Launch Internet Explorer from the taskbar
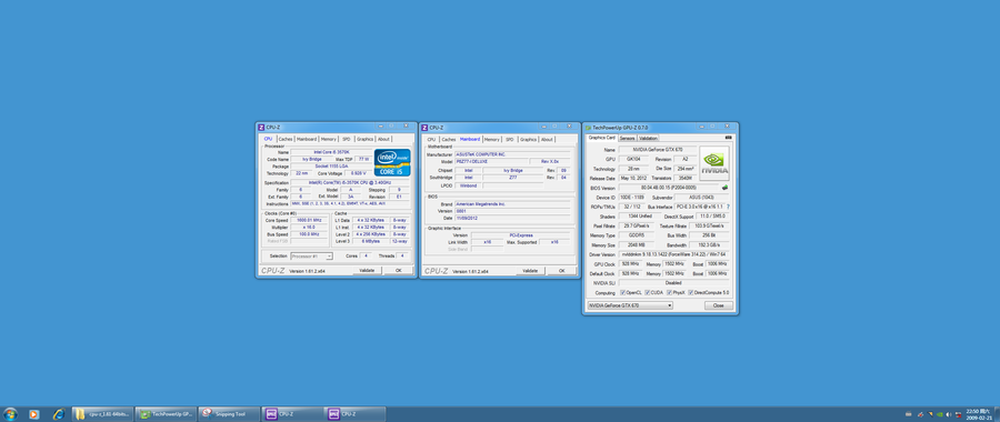This screenshot has width=1000, height=422. [59, 414]
